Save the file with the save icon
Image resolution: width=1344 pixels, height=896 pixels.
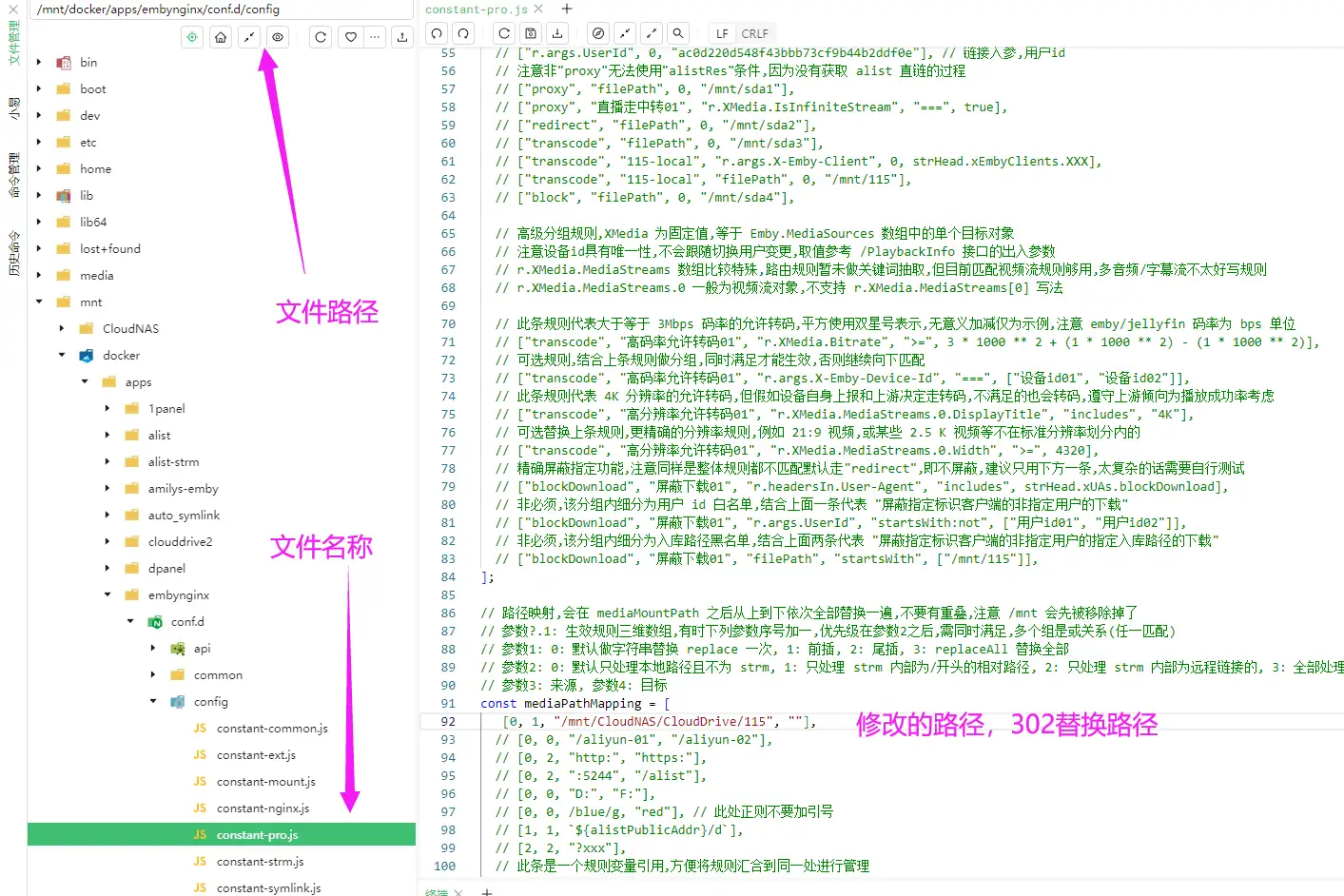point(529,33)
